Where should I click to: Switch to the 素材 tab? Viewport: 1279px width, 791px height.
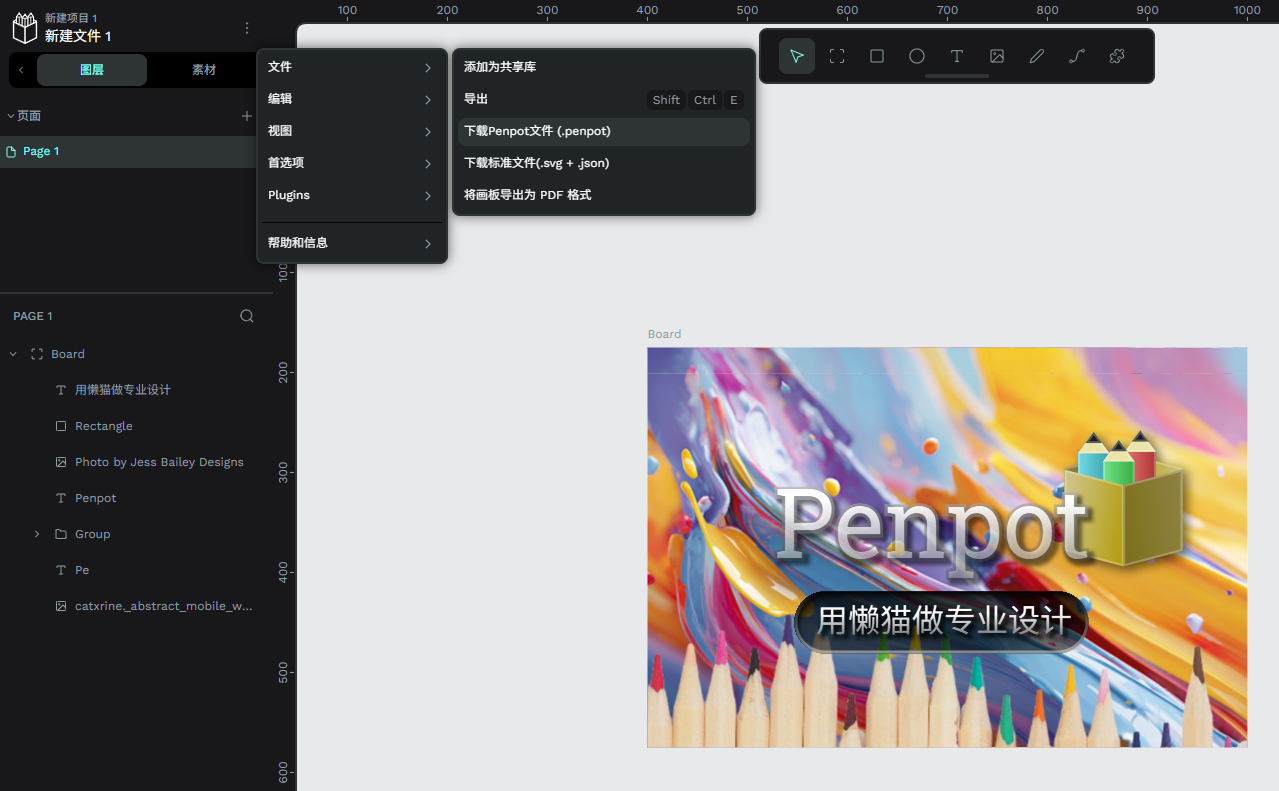(x=204, y=70)
